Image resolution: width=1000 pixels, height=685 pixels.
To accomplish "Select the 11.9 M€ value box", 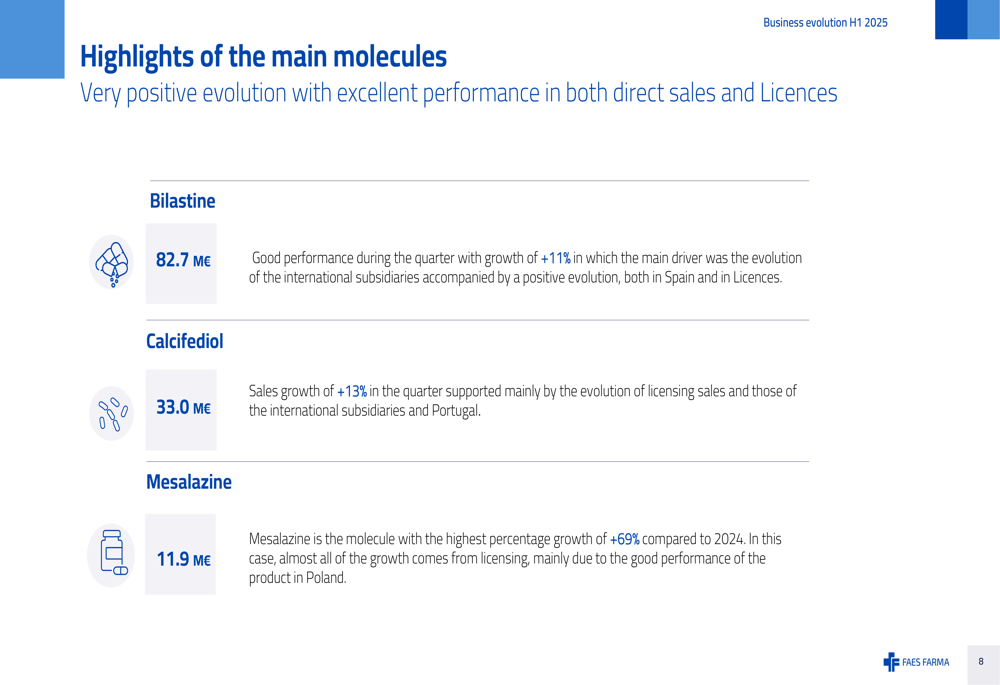I will [180, 554].
